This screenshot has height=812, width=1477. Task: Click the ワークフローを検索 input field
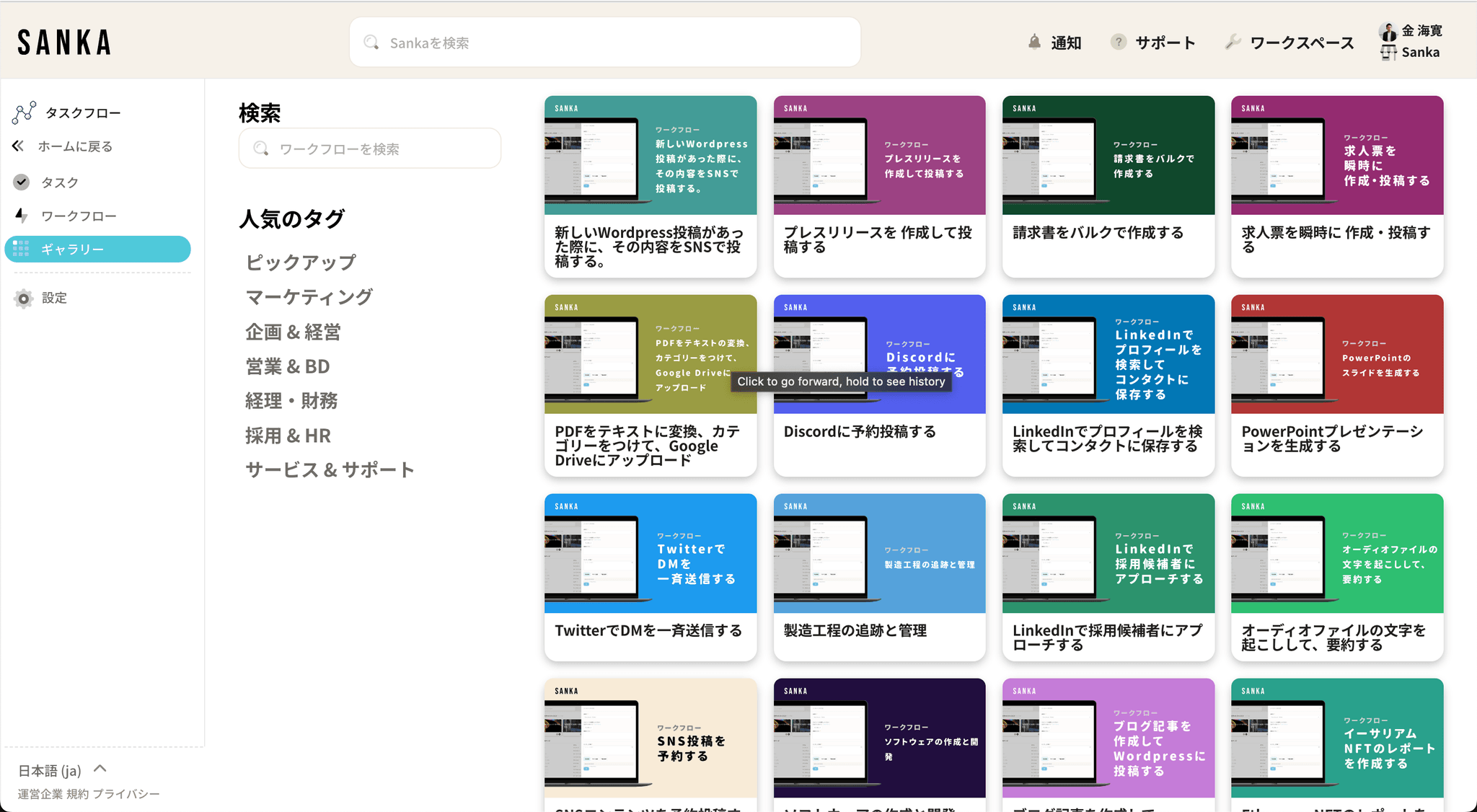(369, 149)
